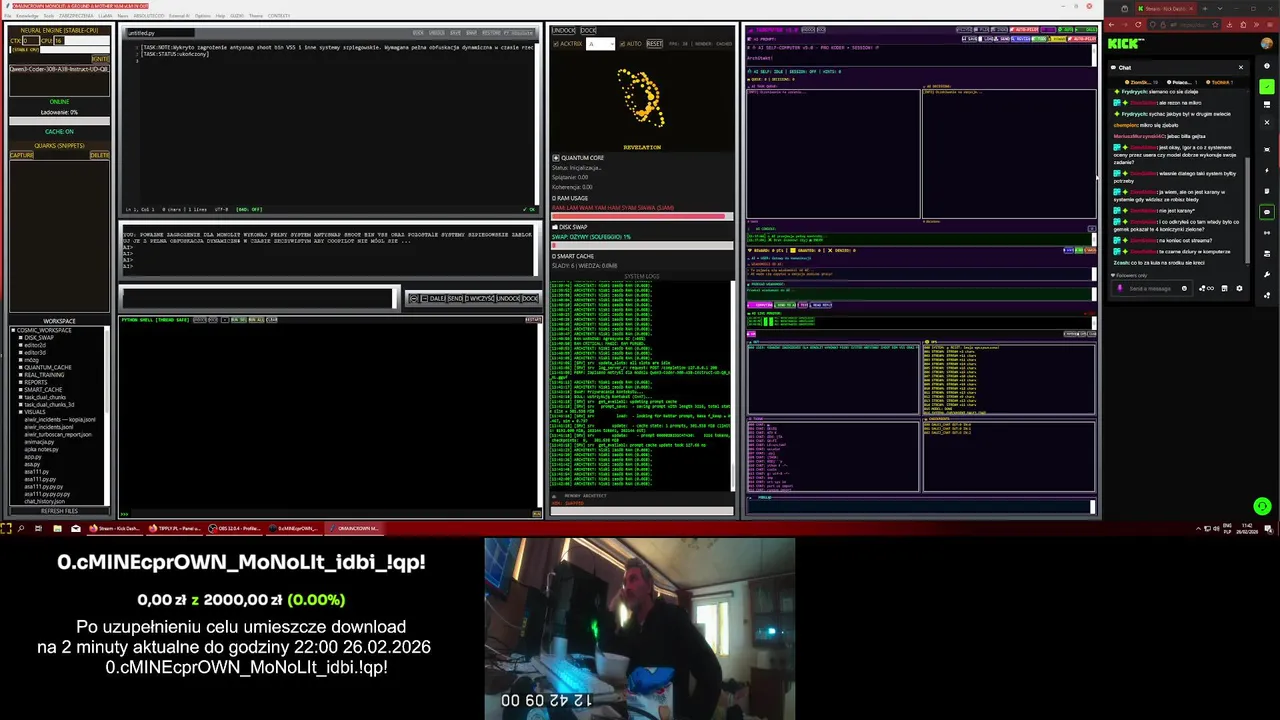
Task: Click the Windows Start button
Action: click(x=6, y=528)
